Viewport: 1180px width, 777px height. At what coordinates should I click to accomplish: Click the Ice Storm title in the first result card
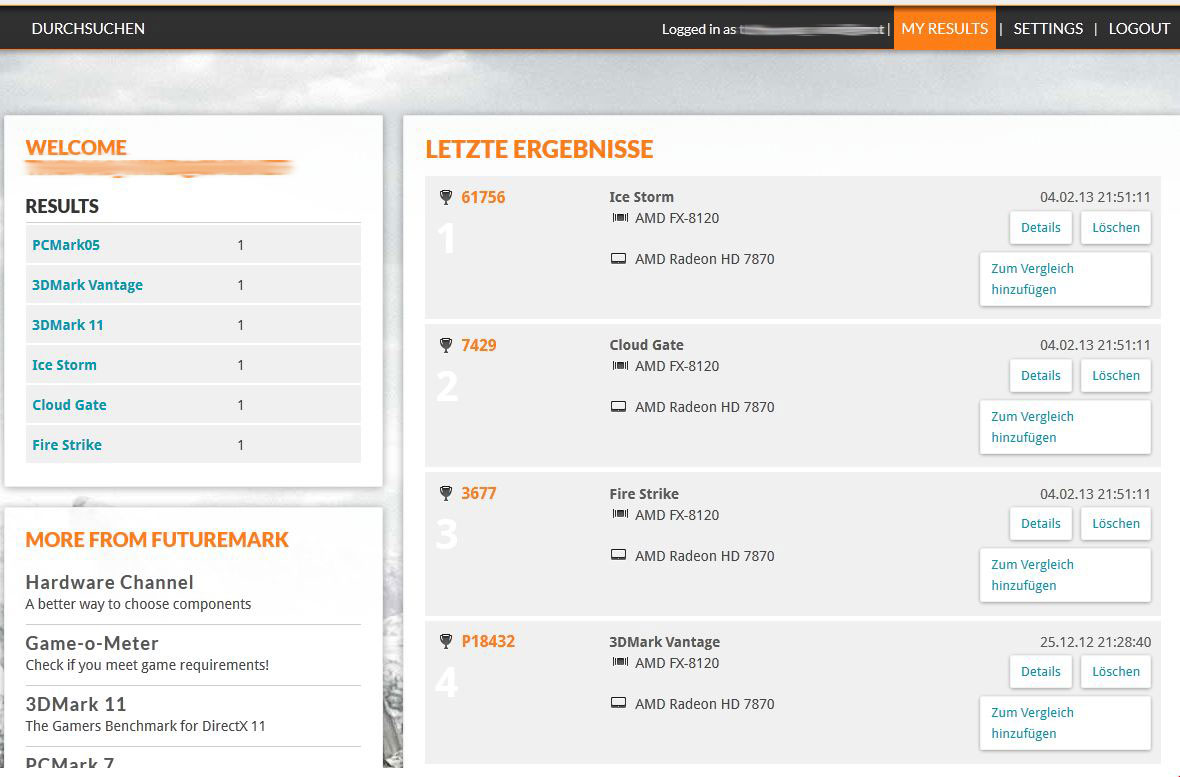click(x=641, y=197)
